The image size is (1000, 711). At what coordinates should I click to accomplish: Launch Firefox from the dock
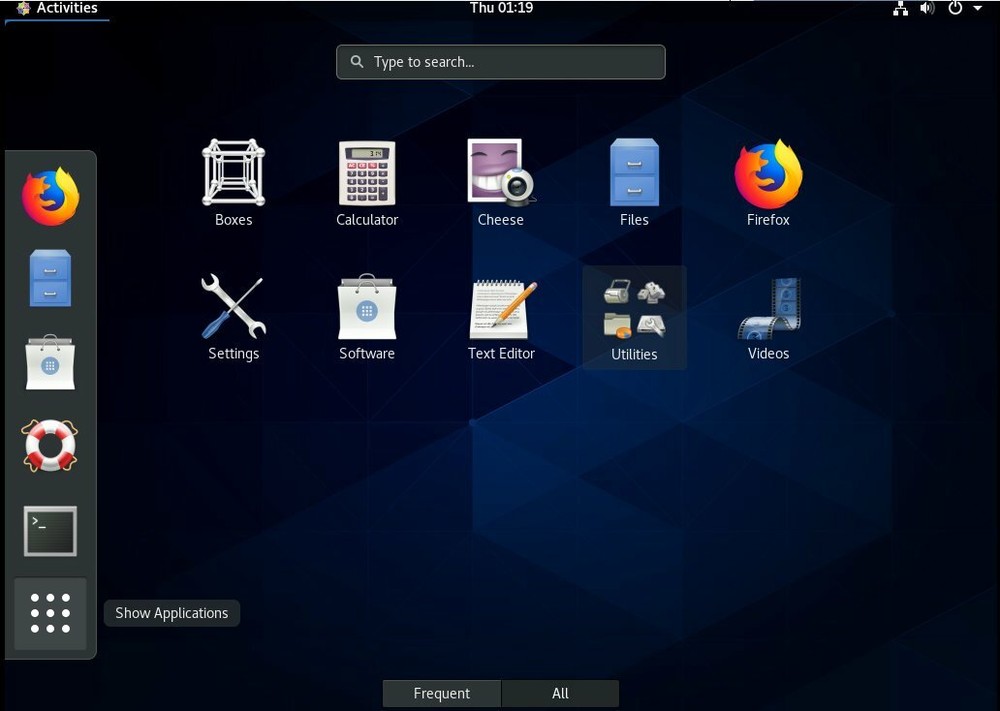49,196
